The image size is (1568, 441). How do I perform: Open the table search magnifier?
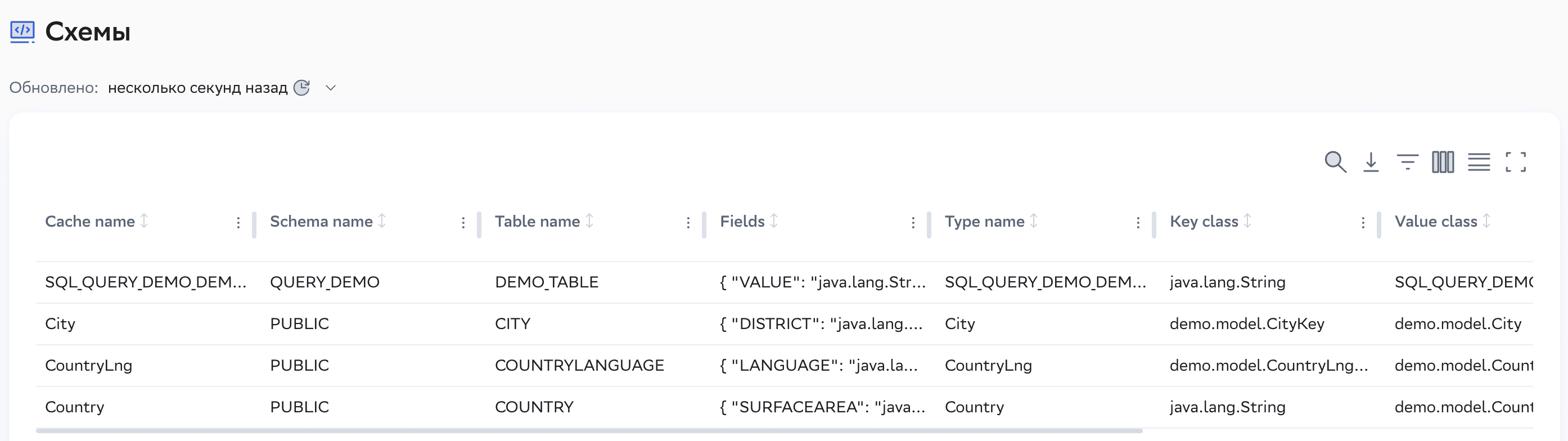[1336, 162]
